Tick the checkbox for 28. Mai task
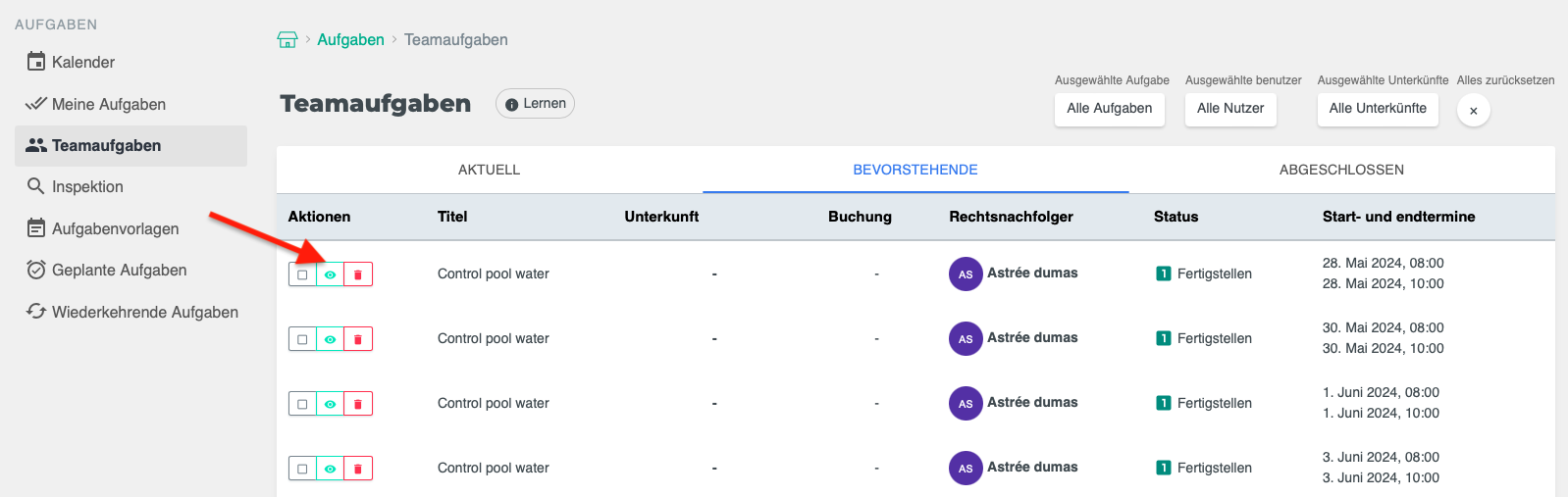The width and height of the screenshot is (1568, 497). [x=302, y=274]
